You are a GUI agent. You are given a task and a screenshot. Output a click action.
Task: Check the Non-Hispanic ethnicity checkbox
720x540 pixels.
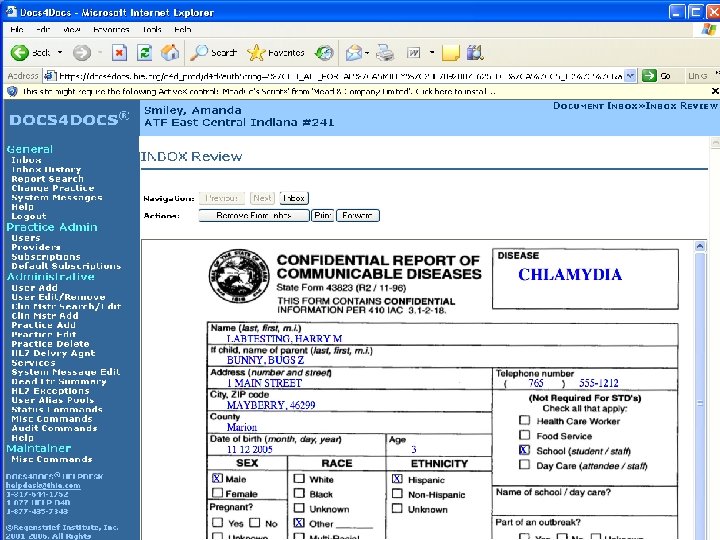coord(397,494)
